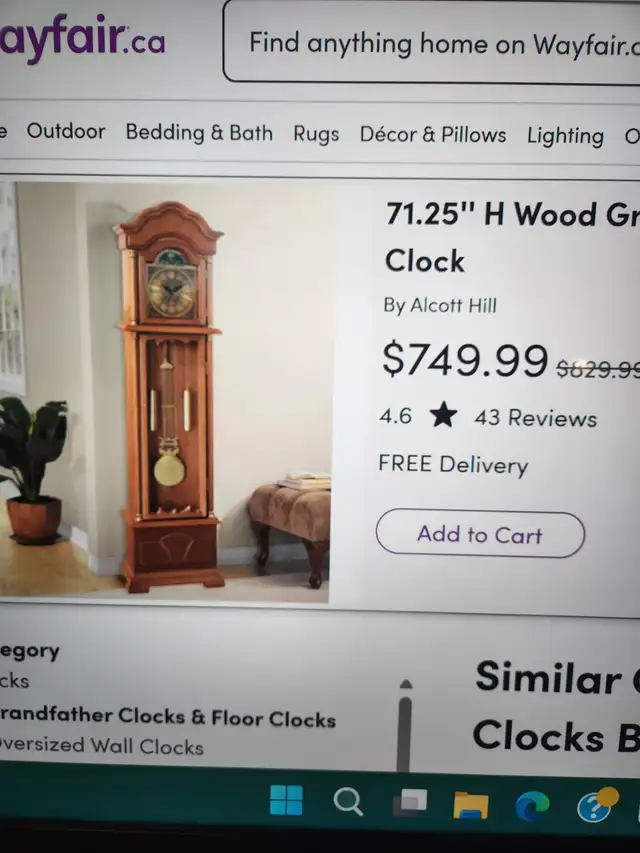Screen dimensions: 640x853
Task: Open the Lighting menu category
Action: (x=565, y=136)
